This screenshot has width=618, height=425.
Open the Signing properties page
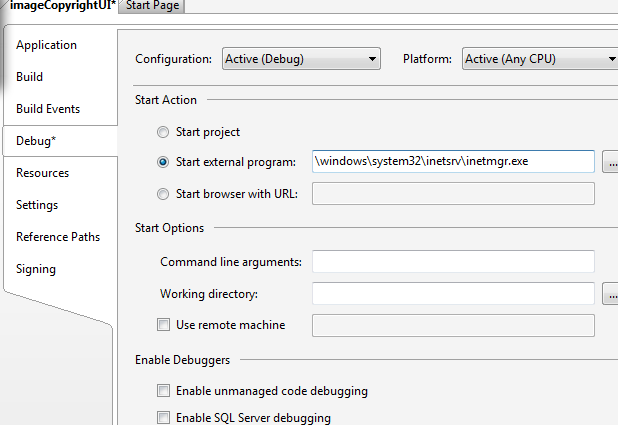(36, 269)
